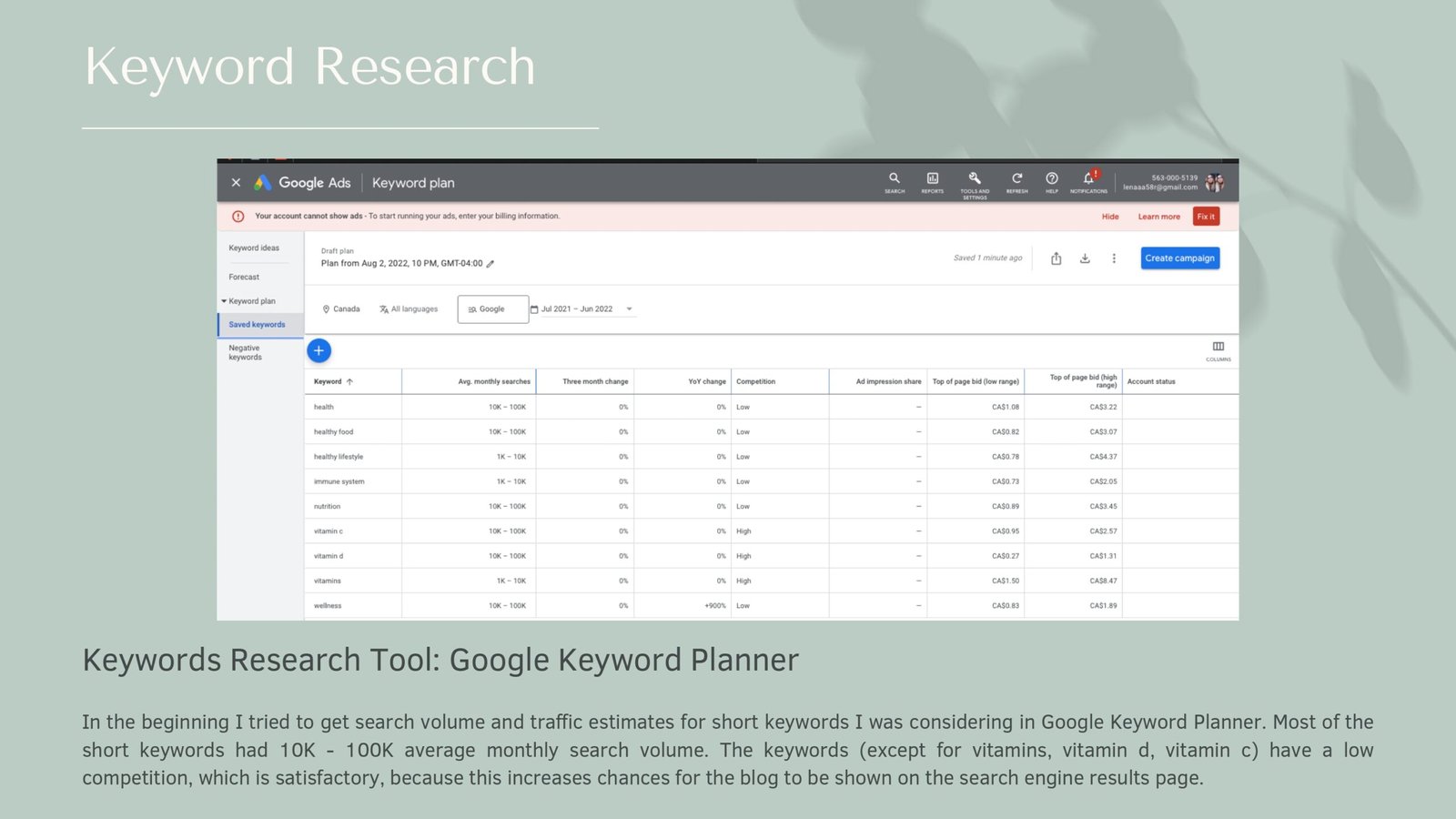
Task: Select the "wellness" keyword row
Action: click(771, 605)
